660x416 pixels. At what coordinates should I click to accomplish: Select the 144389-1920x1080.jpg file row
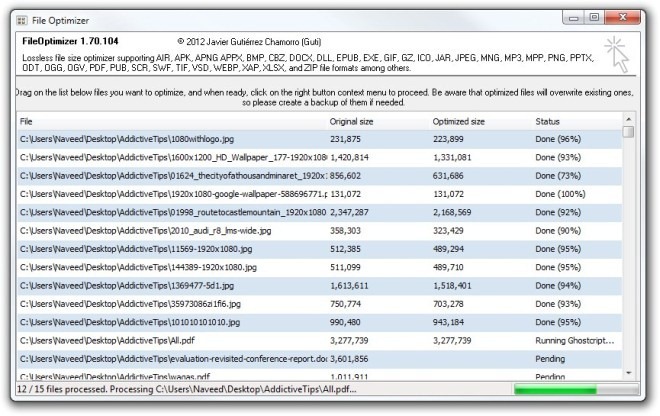pyautogui.click(x=319, y=267)
